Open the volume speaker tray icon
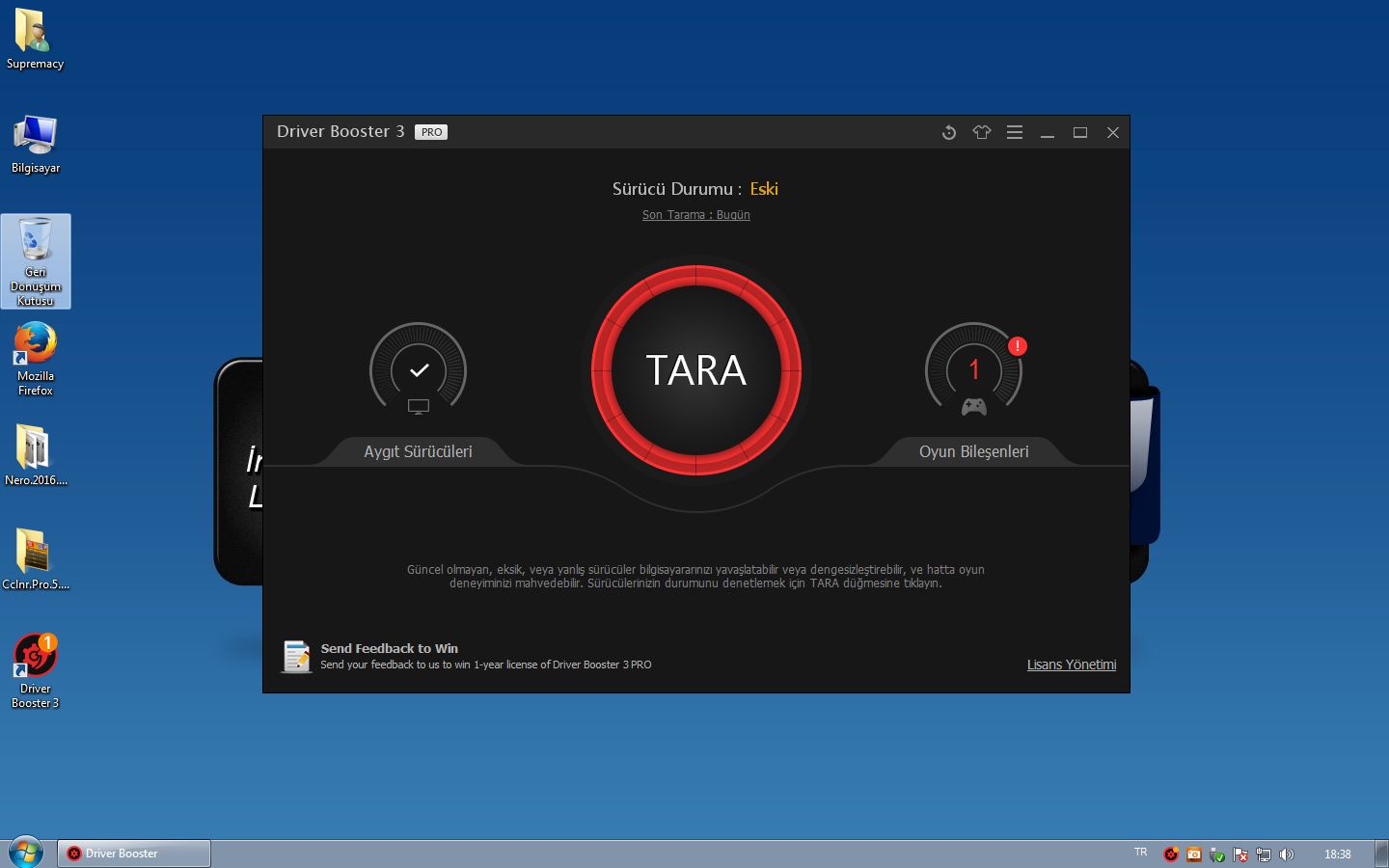 (1287, 854)
